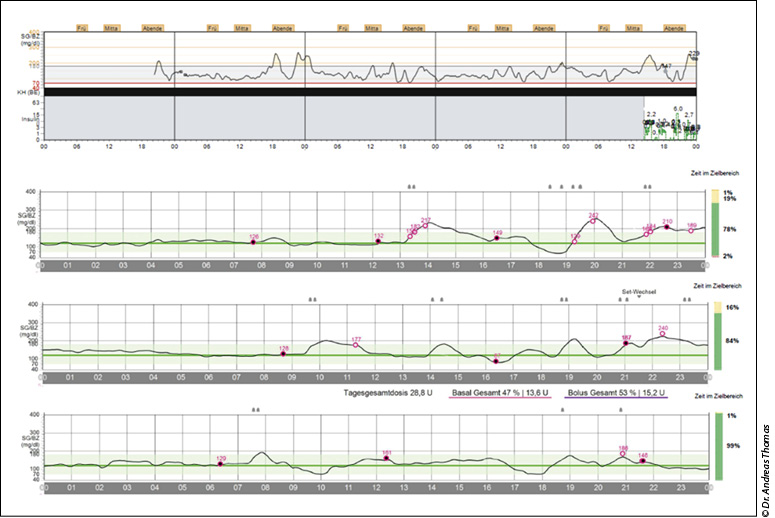The image size is (775, 518).
Task: Click 'Bolus Gesamt 53 %' summary label
Action: point(612,394)
